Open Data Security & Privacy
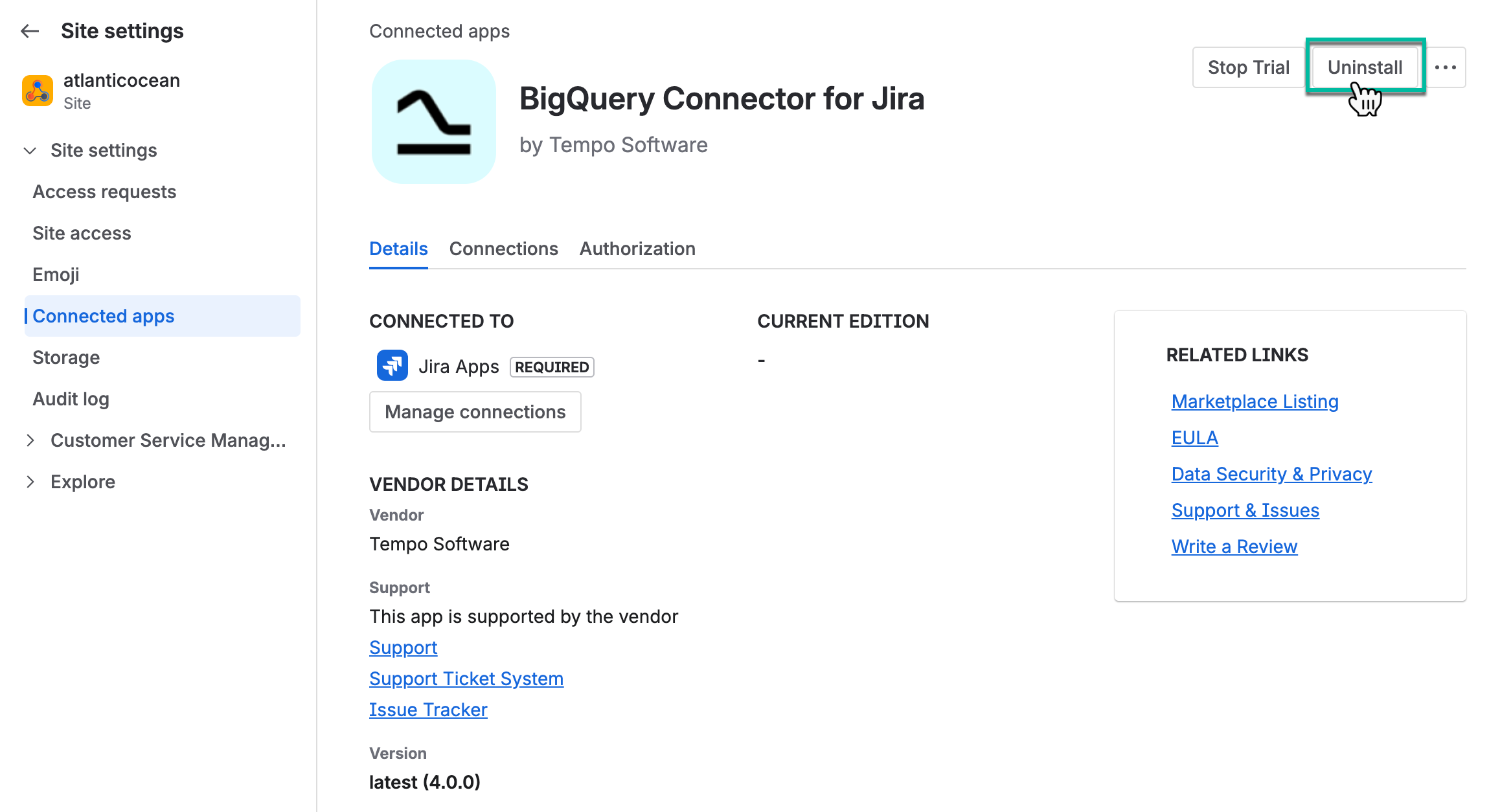Screen dimensions: 1500x812 [x=1271, y=473]
